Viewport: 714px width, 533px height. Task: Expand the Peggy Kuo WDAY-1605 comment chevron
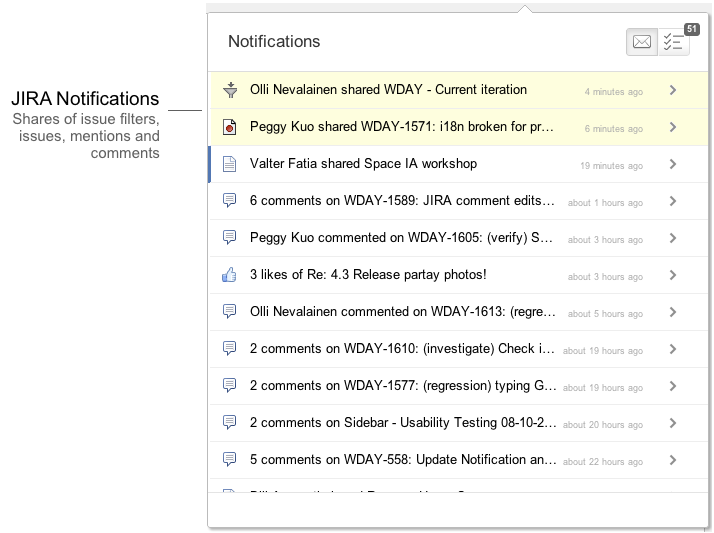pos(673,238)
